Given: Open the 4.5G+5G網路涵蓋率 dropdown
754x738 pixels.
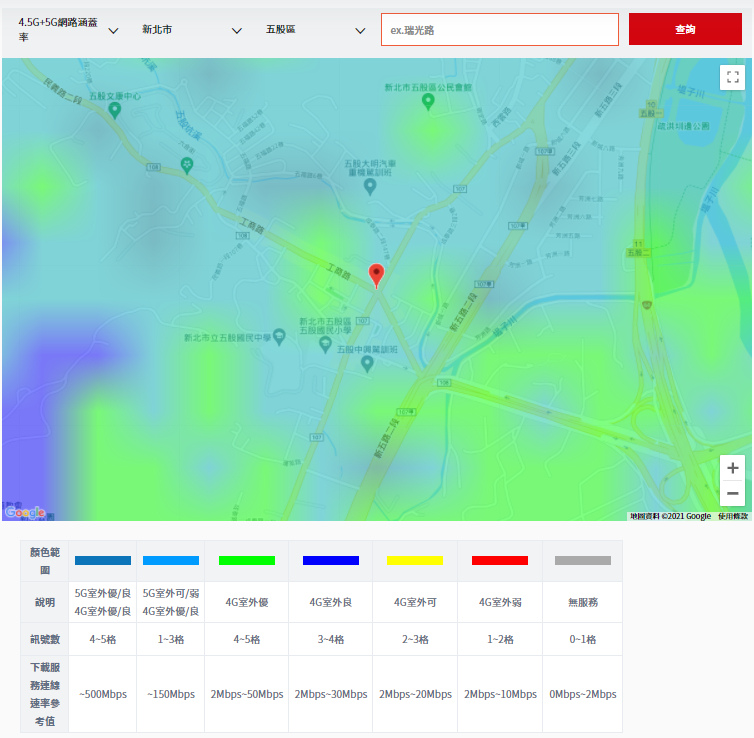Looking at the screenshot, I should coord(68,30).
